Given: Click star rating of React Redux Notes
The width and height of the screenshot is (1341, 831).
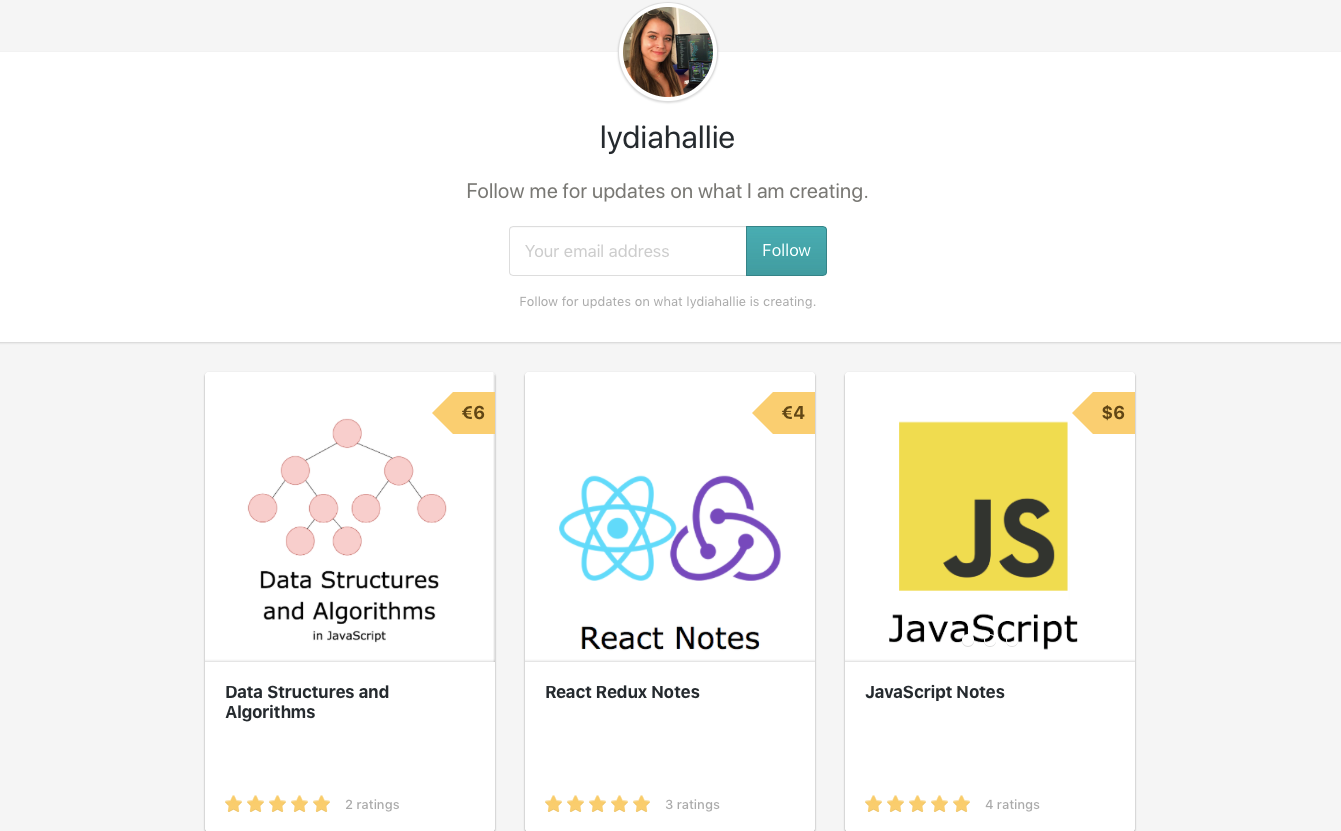Looking at the screenshot, I should coord(598,804).
